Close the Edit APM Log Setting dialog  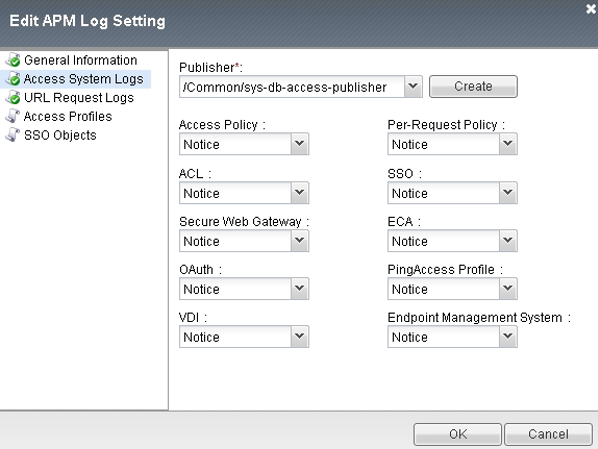point(591,9)
